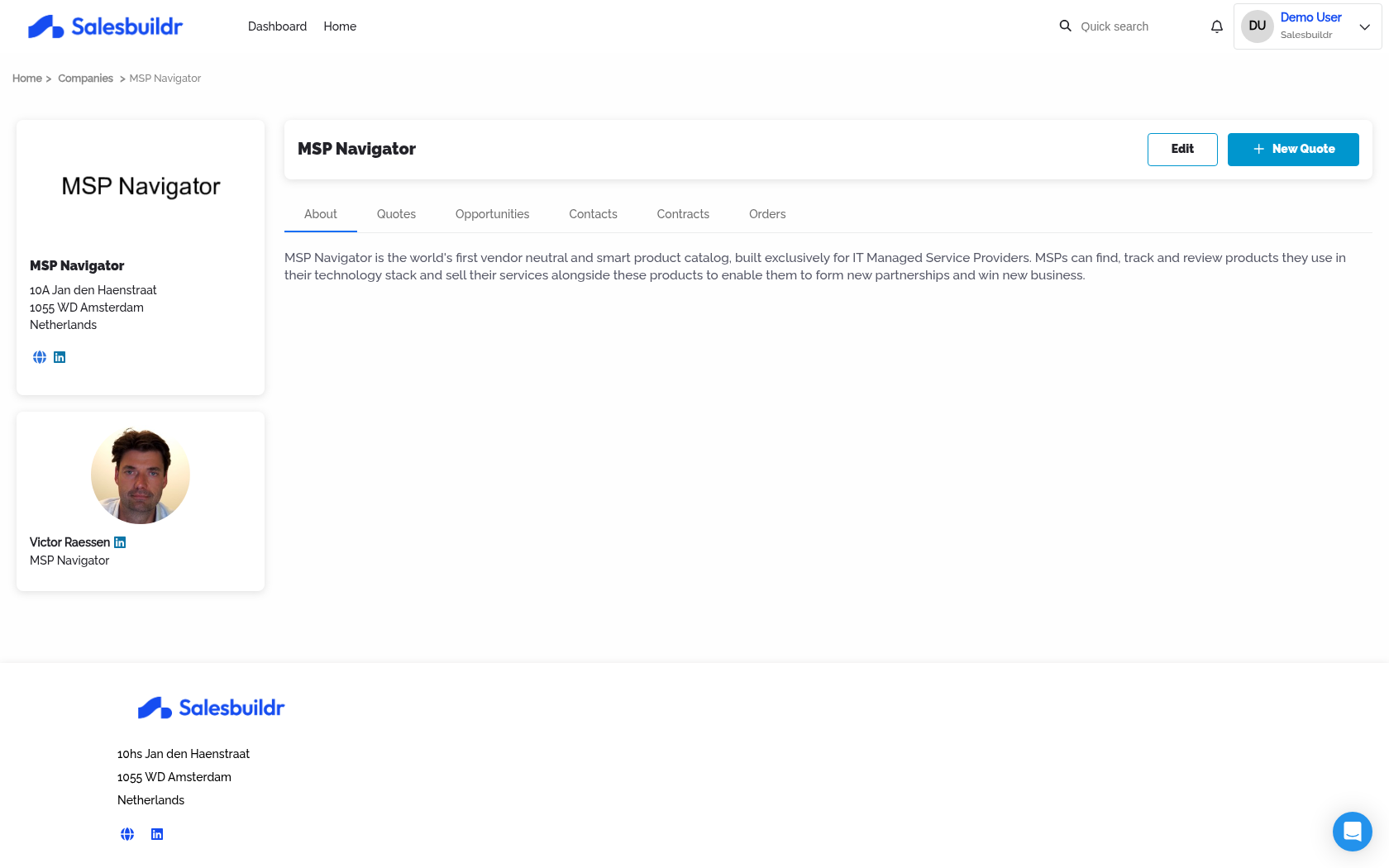Click the About description paragraph text

click(x=815, y=266)
